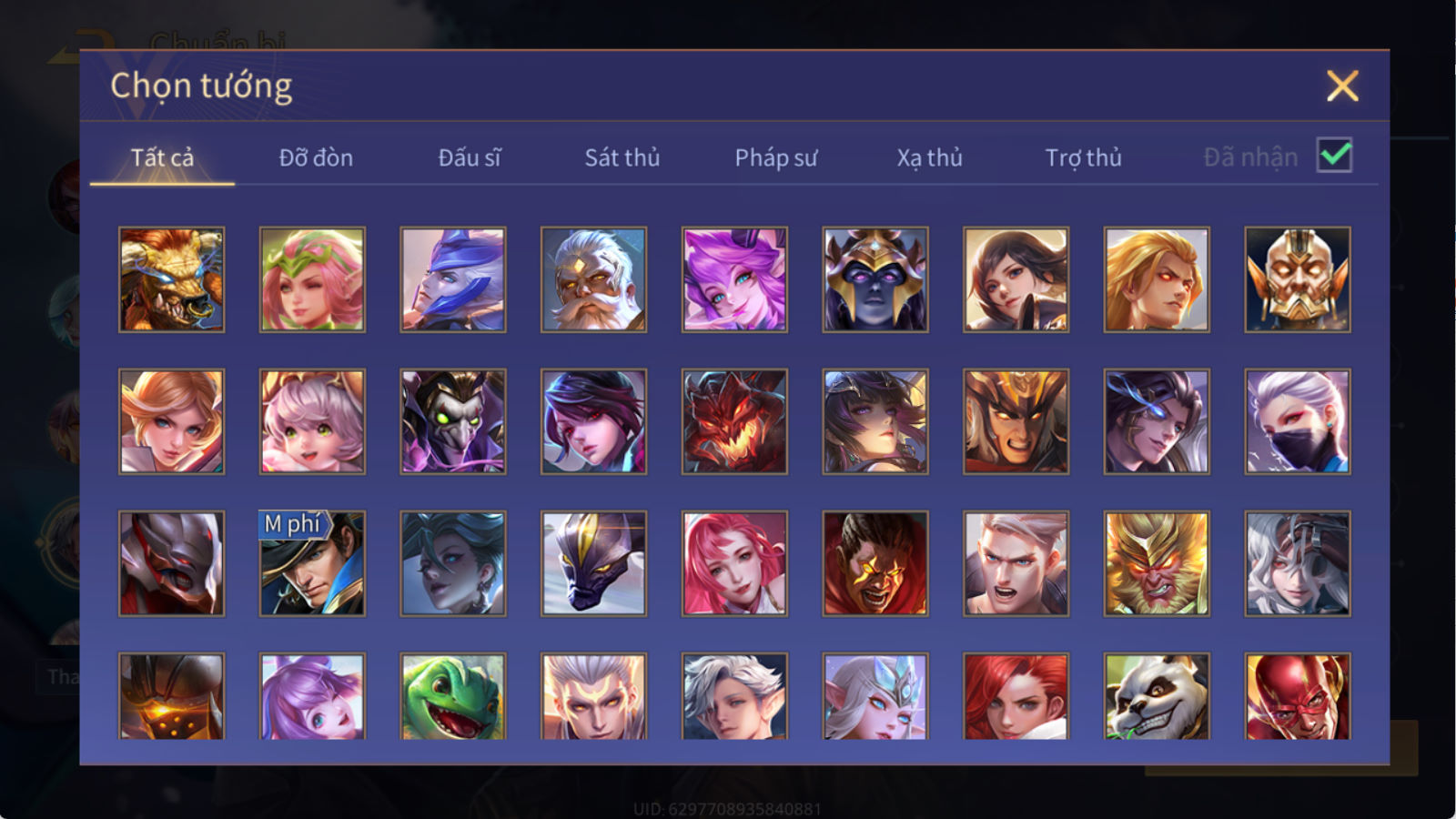Image resolution: width=1456 pixels, height=819 pixels.
Task: Close the Chọn tướng dialog
Action: click(1342, 86)
